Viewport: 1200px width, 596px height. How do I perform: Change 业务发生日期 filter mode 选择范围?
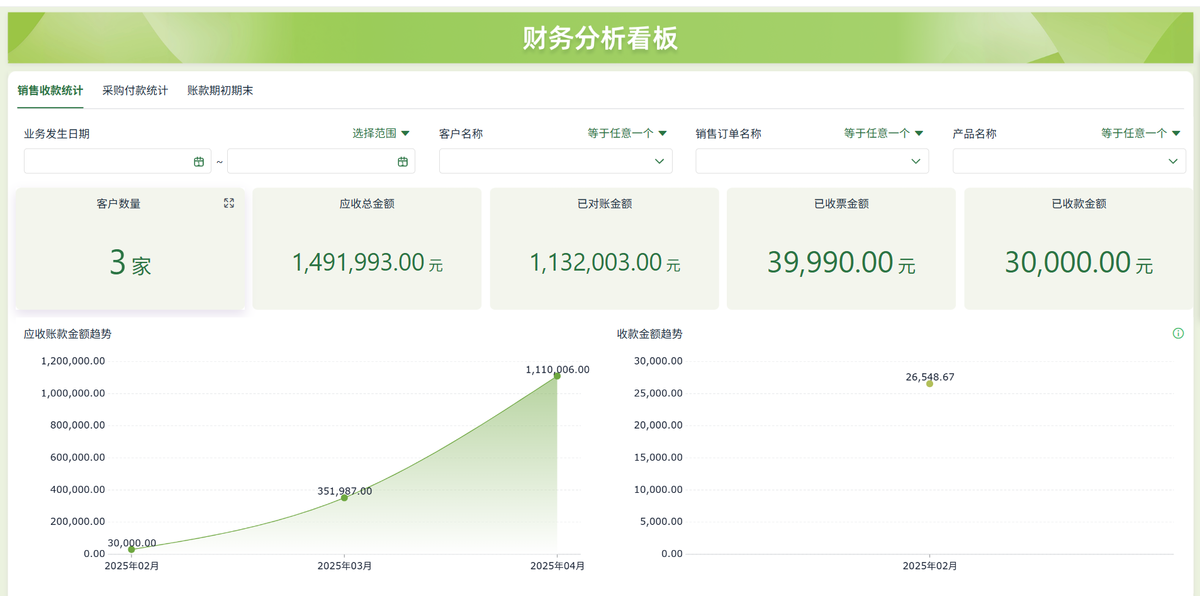point(381,133)
